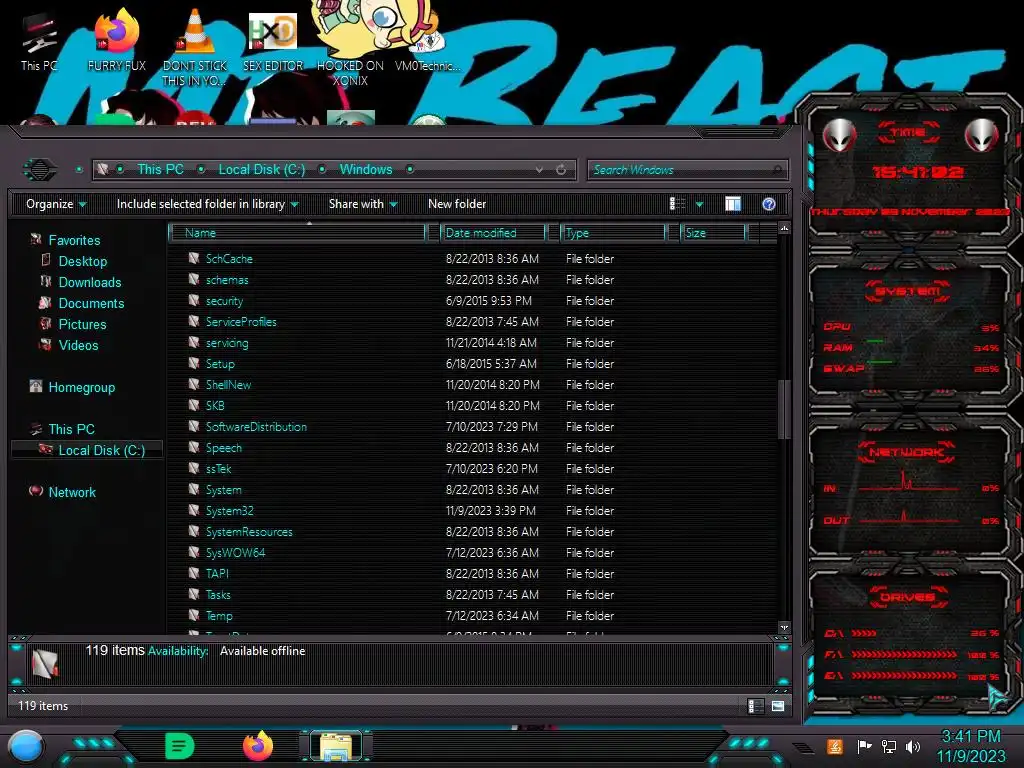The width and height of the screenshot is (1024, 768).
Task: Click the file list scroll-up arrow
Action: point(784,229)
